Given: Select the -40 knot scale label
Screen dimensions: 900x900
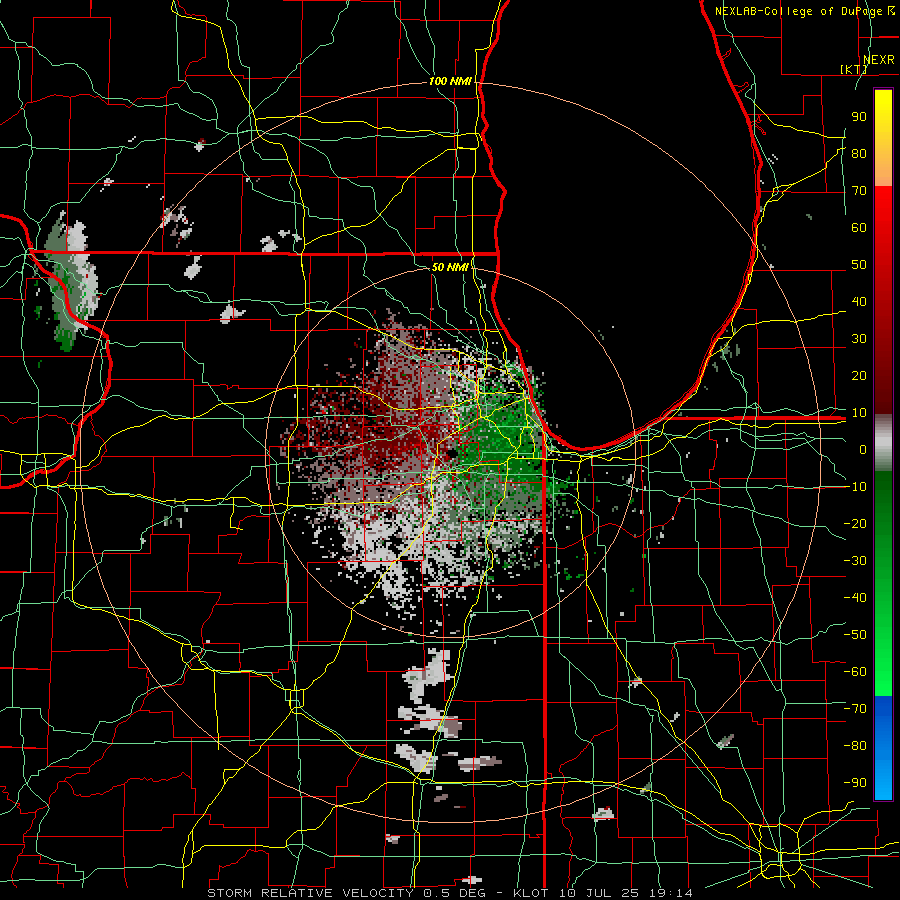Looking at the screenshot, I should [855, 598].
